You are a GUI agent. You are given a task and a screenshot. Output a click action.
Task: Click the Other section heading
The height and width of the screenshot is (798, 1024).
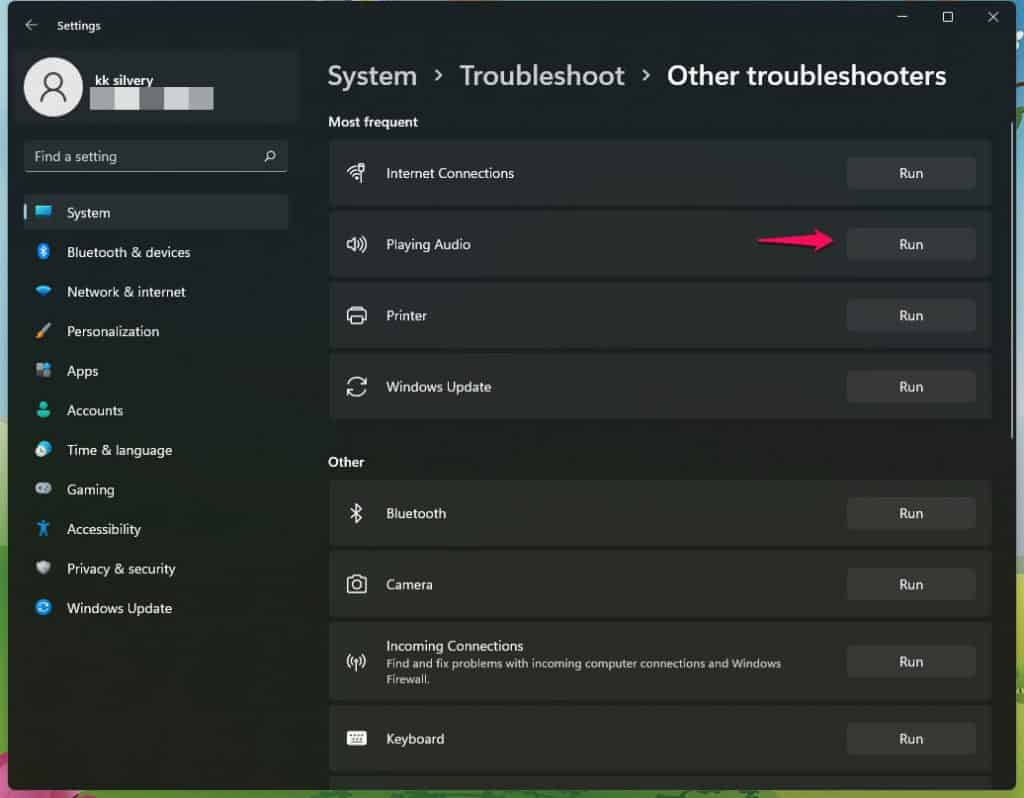346,462
